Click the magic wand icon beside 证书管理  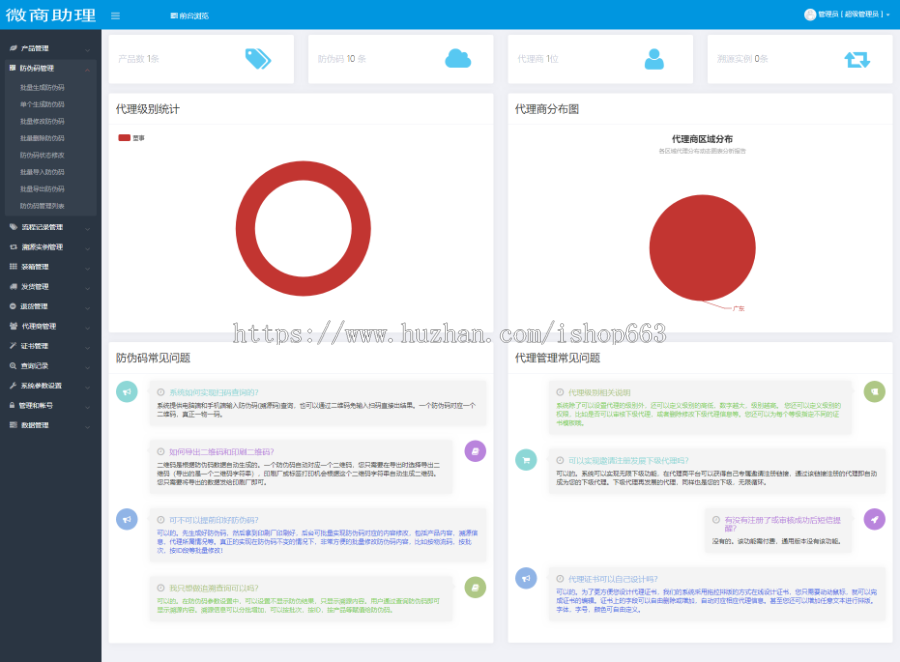click(13, 346)
